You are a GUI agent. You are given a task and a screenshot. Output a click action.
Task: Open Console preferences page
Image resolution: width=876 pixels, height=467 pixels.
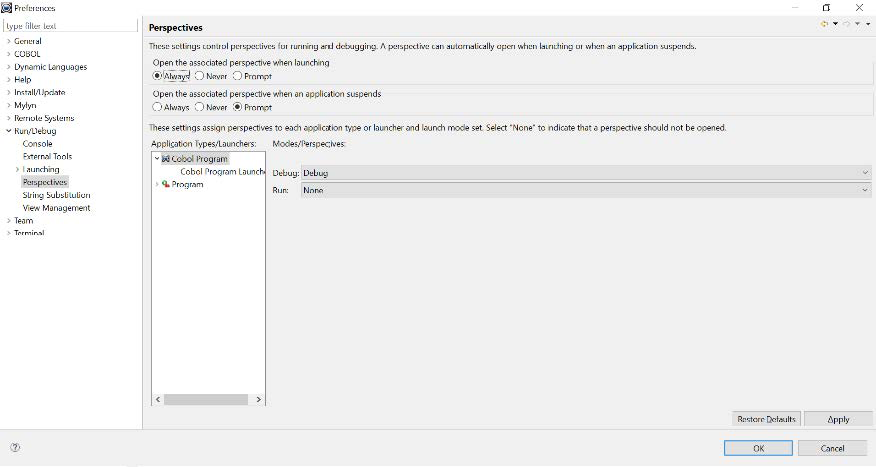[37, 144]
